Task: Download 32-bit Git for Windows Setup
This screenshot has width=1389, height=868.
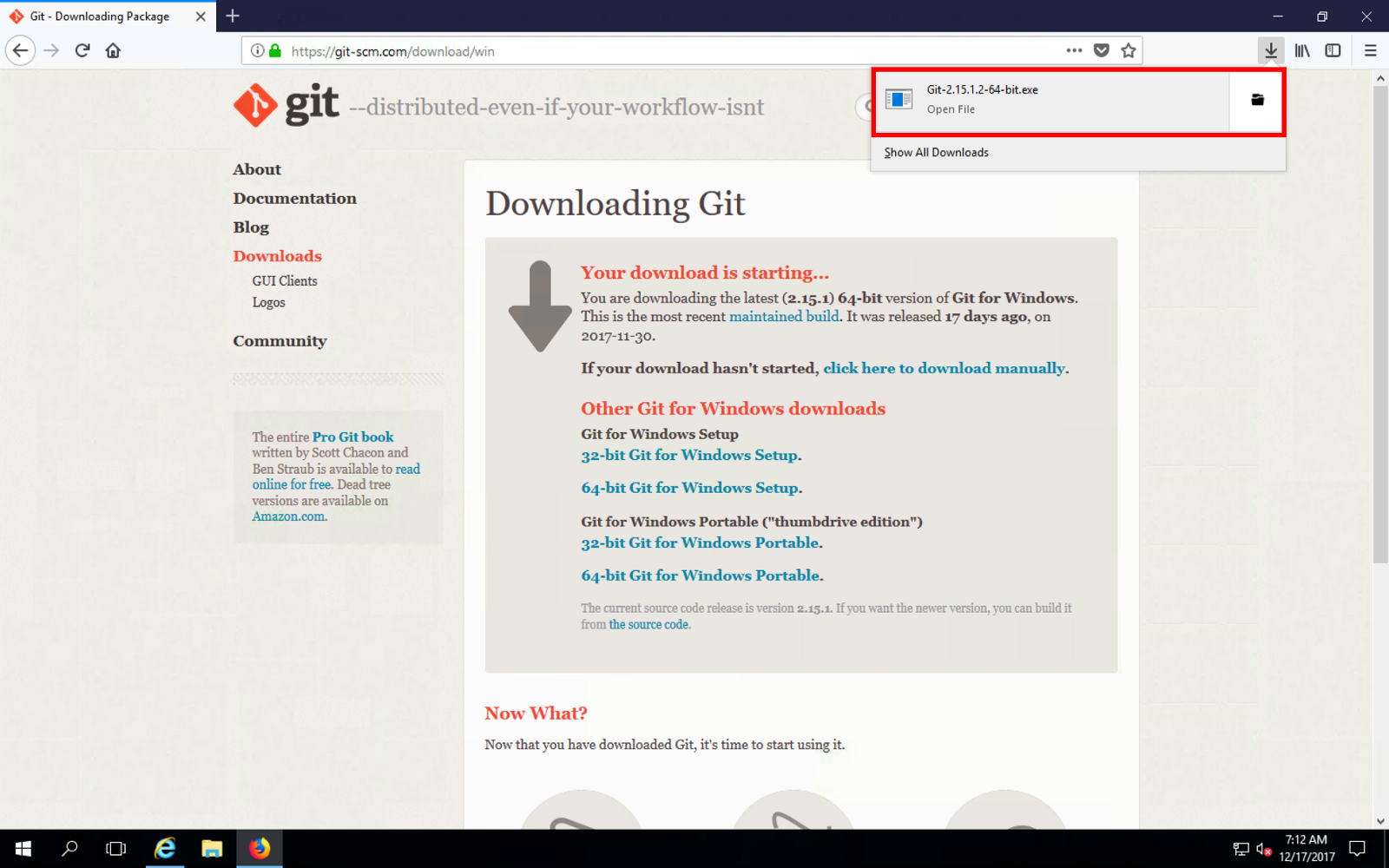Action: pyautogui.click(x=689, y=455)
